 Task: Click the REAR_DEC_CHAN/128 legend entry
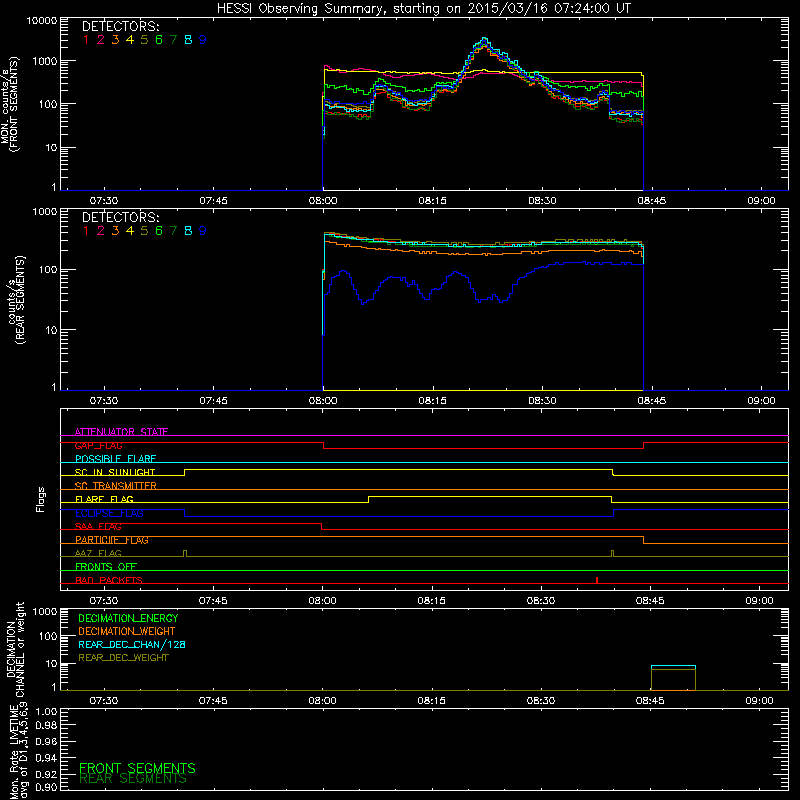[x=132, y=644]
